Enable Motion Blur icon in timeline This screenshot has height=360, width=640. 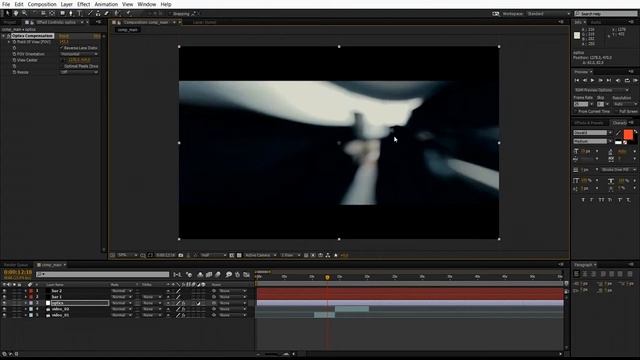pos(218,275)
